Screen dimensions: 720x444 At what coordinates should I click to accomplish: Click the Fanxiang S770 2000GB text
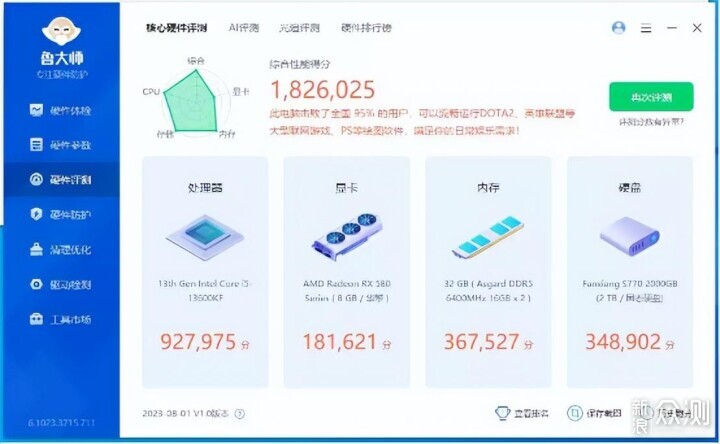coord(630,291)
